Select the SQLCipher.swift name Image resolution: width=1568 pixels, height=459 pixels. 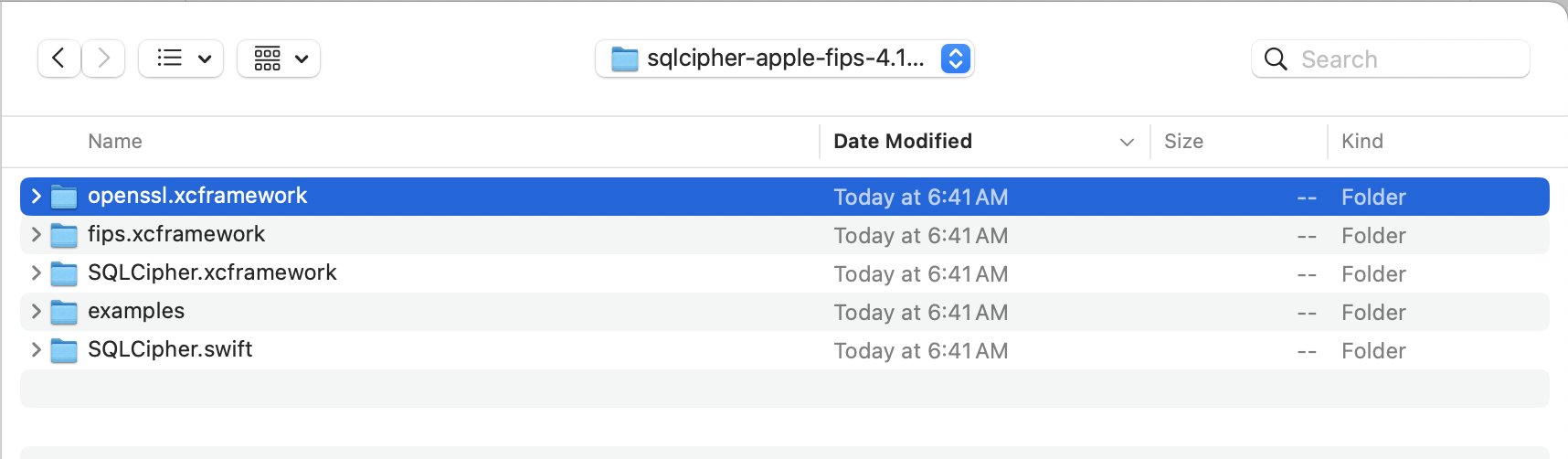point(170,349)
